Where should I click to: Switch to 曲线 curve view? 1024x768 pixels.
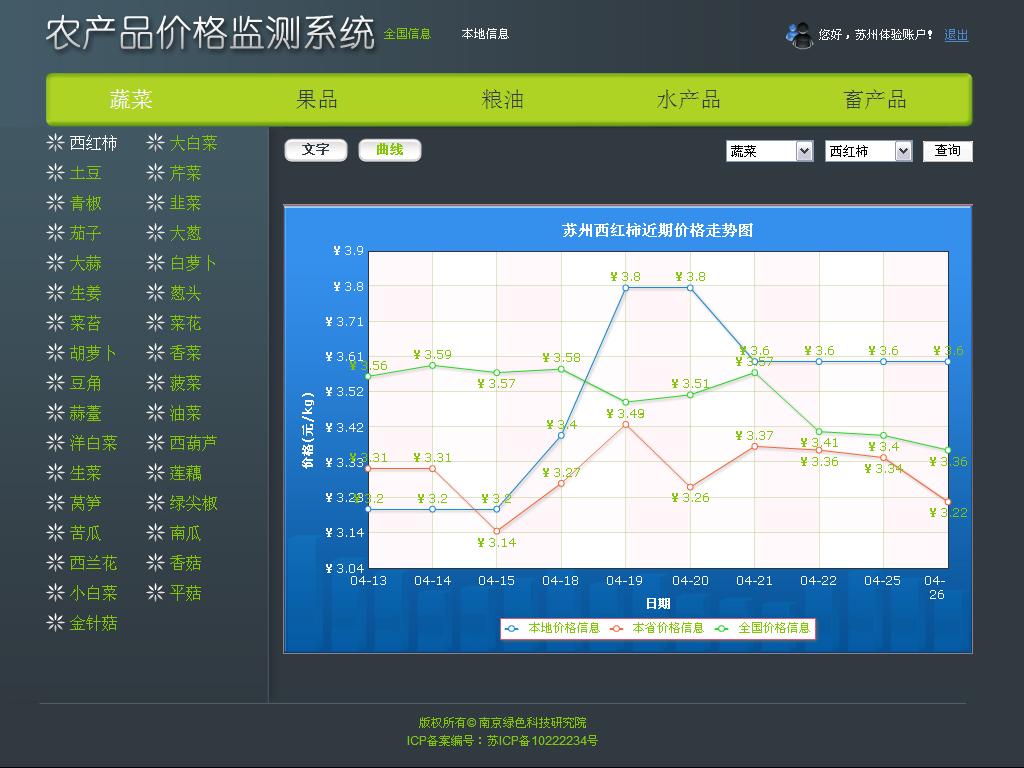tap(390, 150)
